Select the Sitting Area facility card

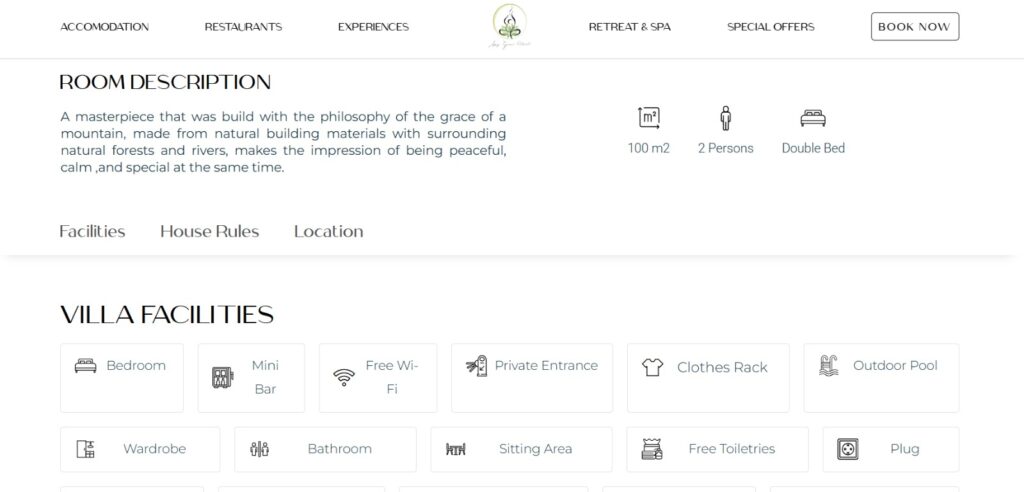(521, 449)
